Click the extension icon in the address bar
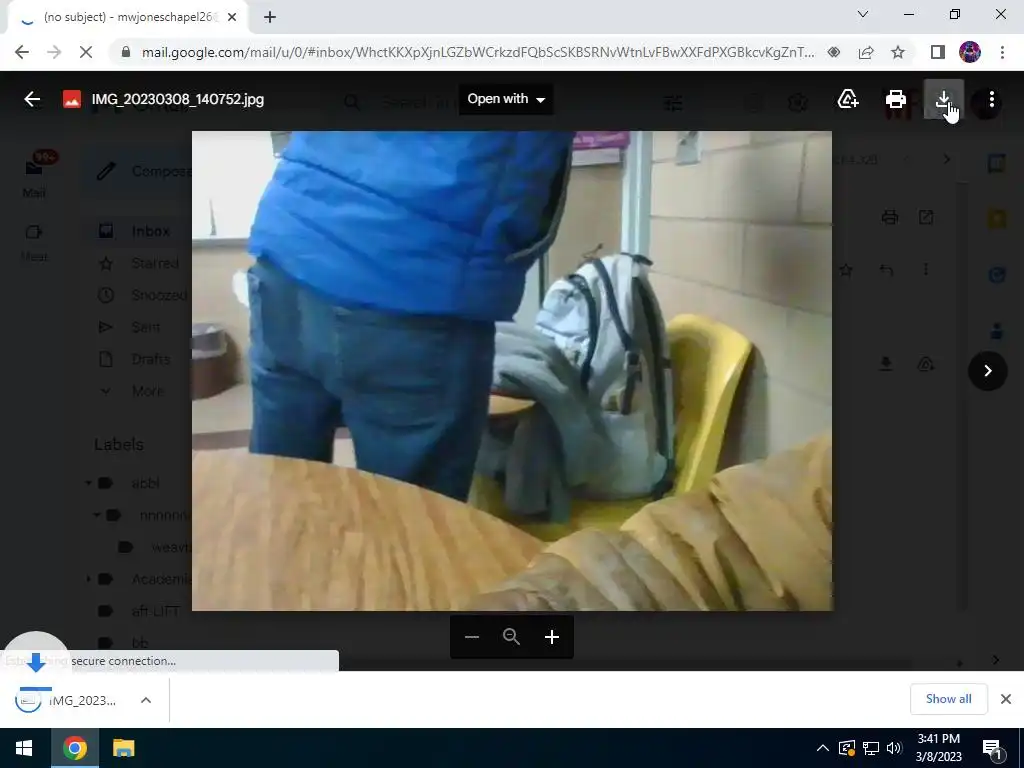Image resolution: width=1024 pixels, height=768 pixels. (x=833, y=52)
